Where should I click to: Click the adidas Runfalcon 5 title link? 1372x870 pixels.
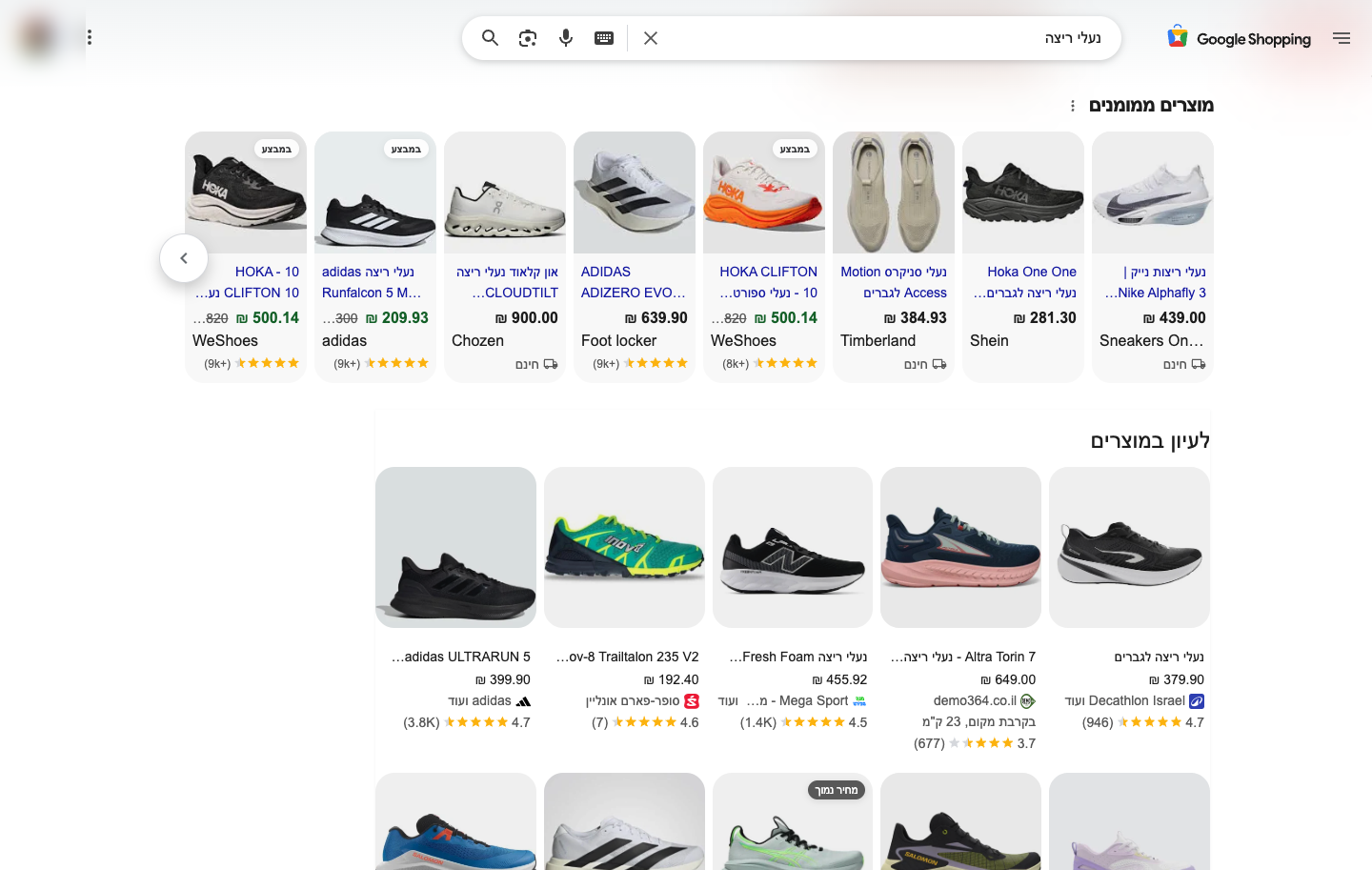(372, 282)
